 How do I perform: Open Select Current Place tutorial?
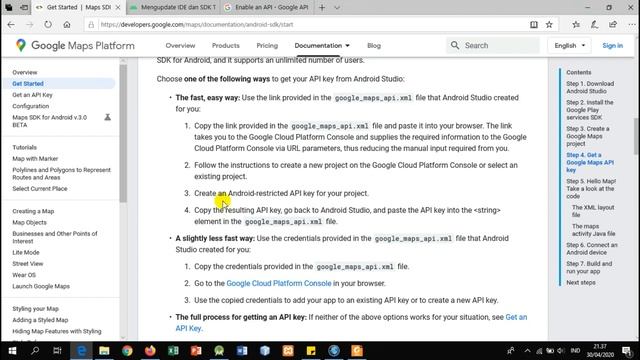40,189
